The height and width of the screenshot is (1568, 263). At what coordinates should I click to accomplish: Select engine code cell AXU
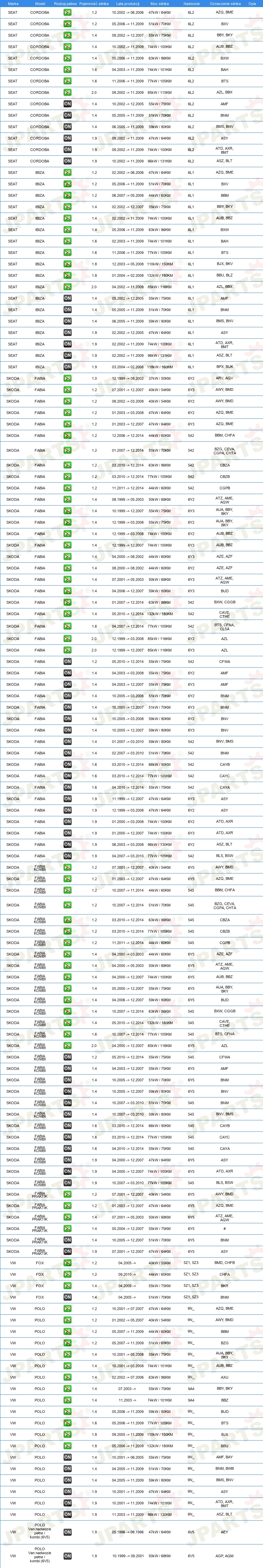(225, 1377)
